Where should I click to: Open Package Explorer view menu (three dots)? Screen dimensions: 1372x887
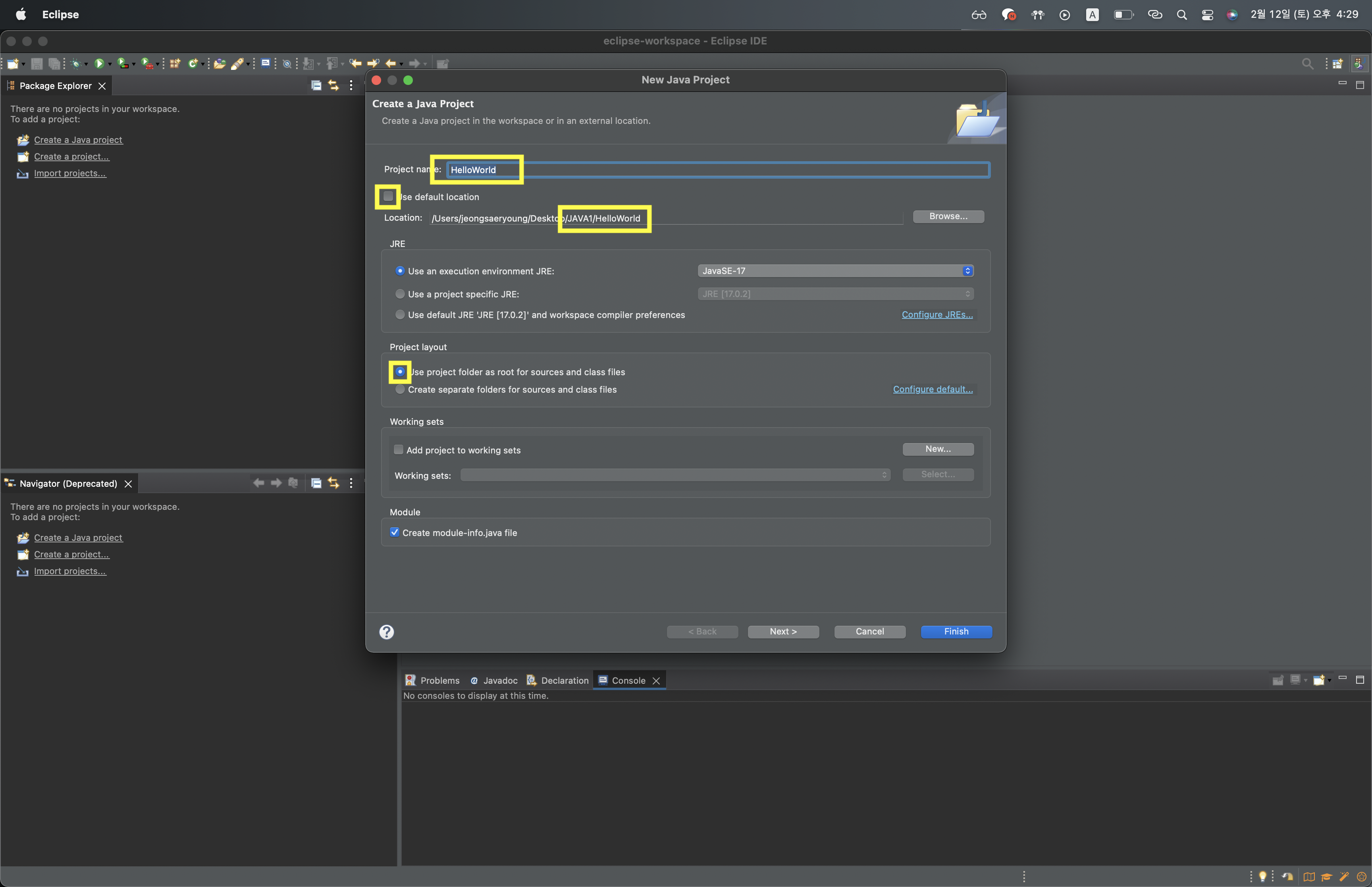(351, 85)
